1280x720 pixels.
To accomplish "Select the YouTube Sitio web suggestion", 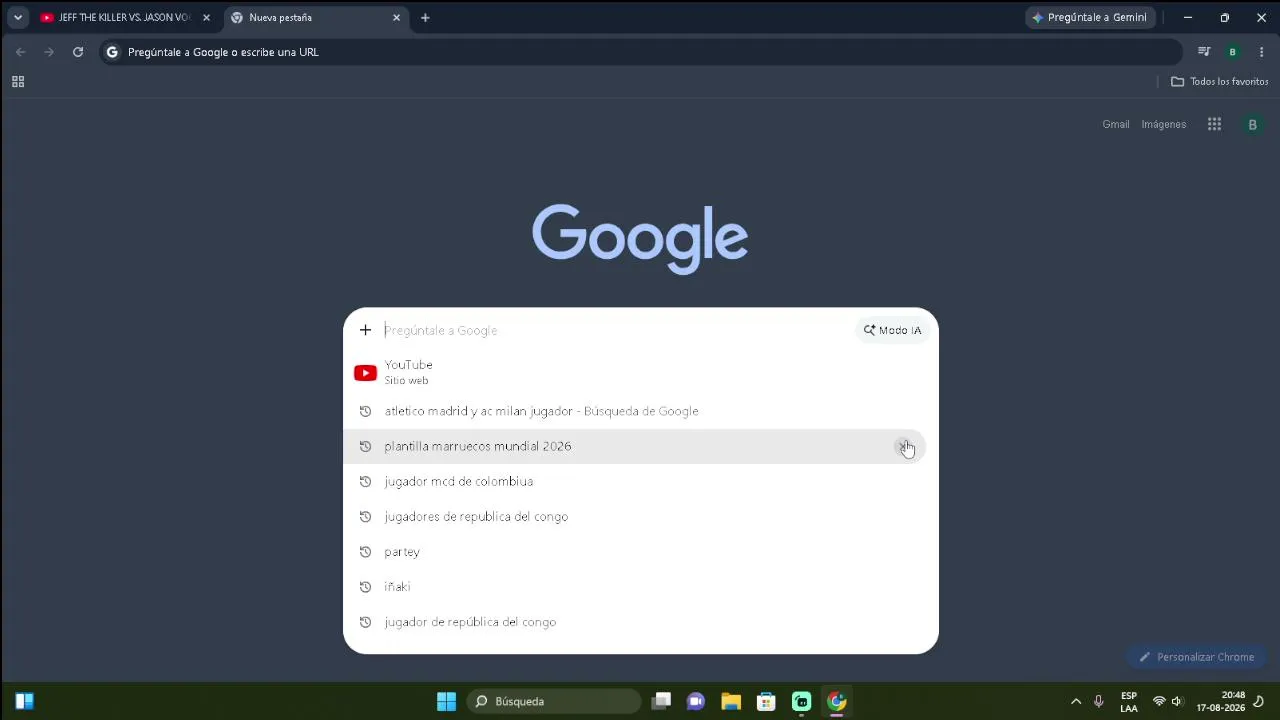I will tap(641, 372).
